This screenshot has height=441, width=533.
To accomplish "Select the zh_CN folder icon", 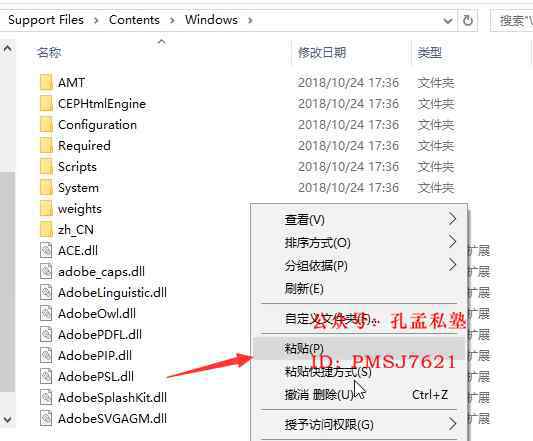I will tap(46, 230).
